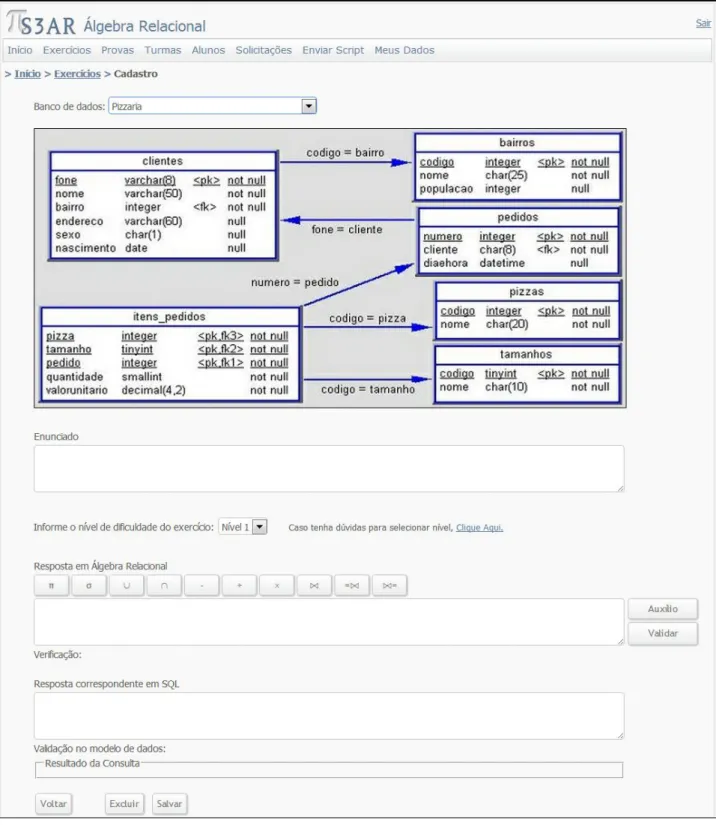This screenshot has width=716, height=825.
Task: Insert the right outer join operator
Action: click(x=389, y=586)
